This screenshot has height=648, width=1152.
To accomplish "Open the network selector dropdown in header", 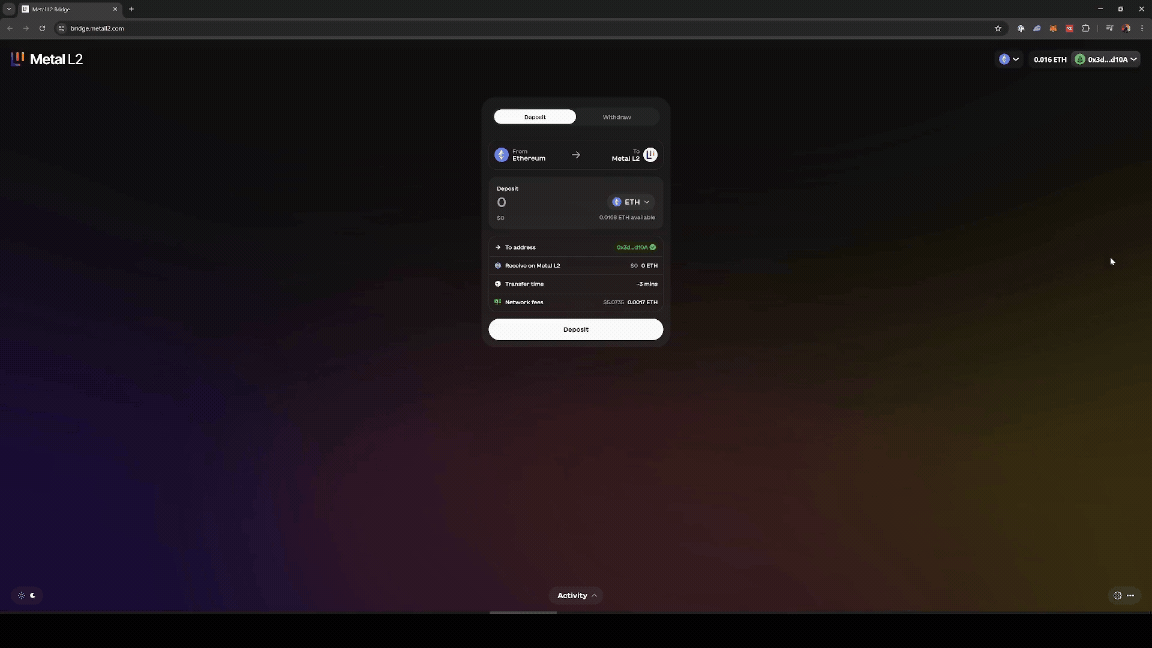I will (x=1009, y=60).
